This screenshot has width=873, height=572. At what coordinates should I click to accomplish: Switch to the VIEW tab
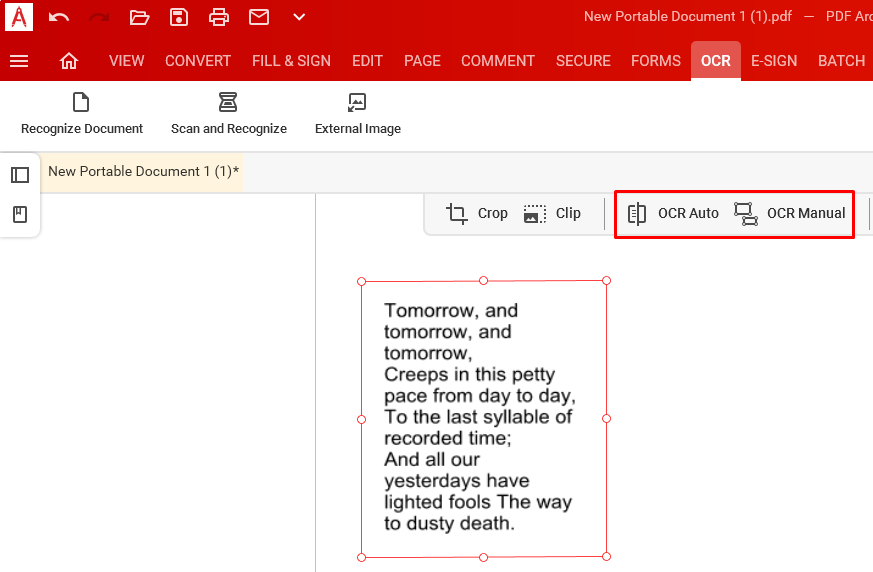[x=126, y=61]
